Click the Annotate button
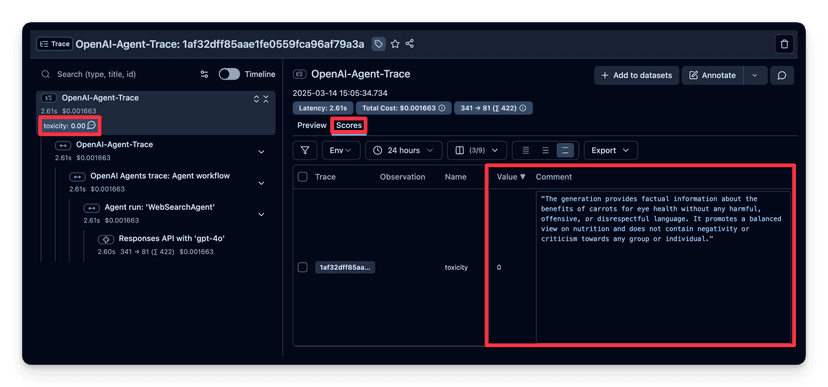 click(713, 75)
